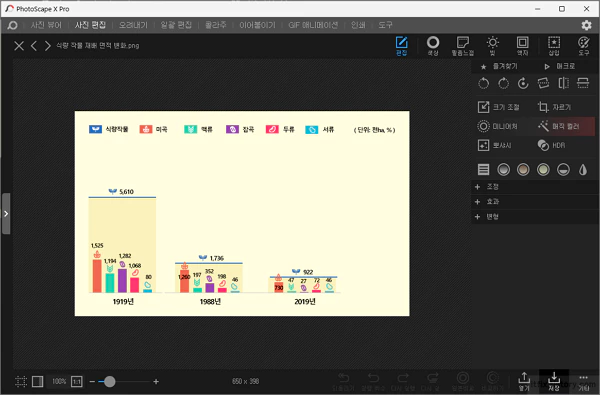Screen dimensions: 600x395
Task: Open the free rotate icon with dot
Action: [x=523, y=83]
